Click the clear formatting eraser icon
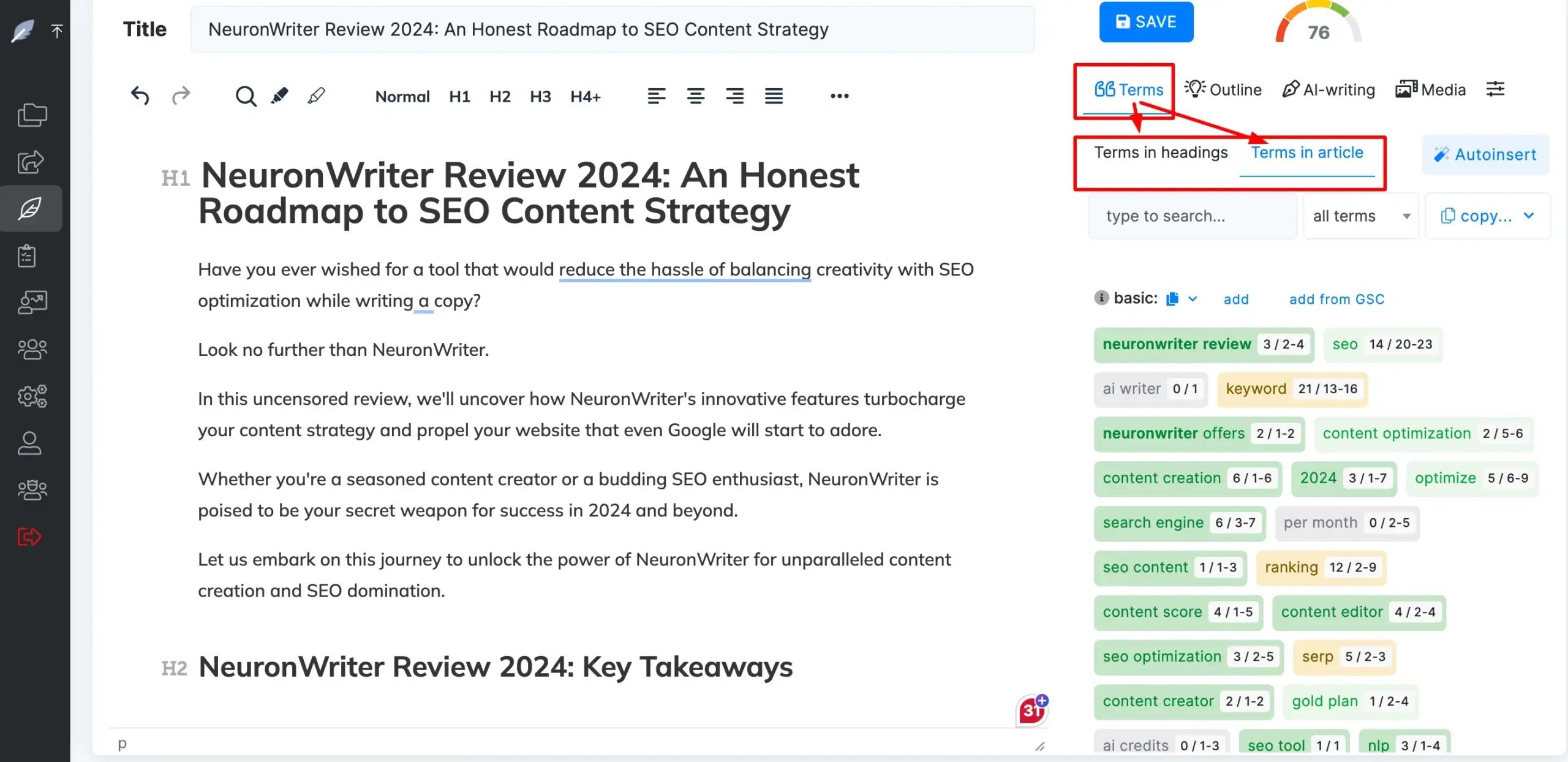1568x762 pixels. [x=316, y=96]
